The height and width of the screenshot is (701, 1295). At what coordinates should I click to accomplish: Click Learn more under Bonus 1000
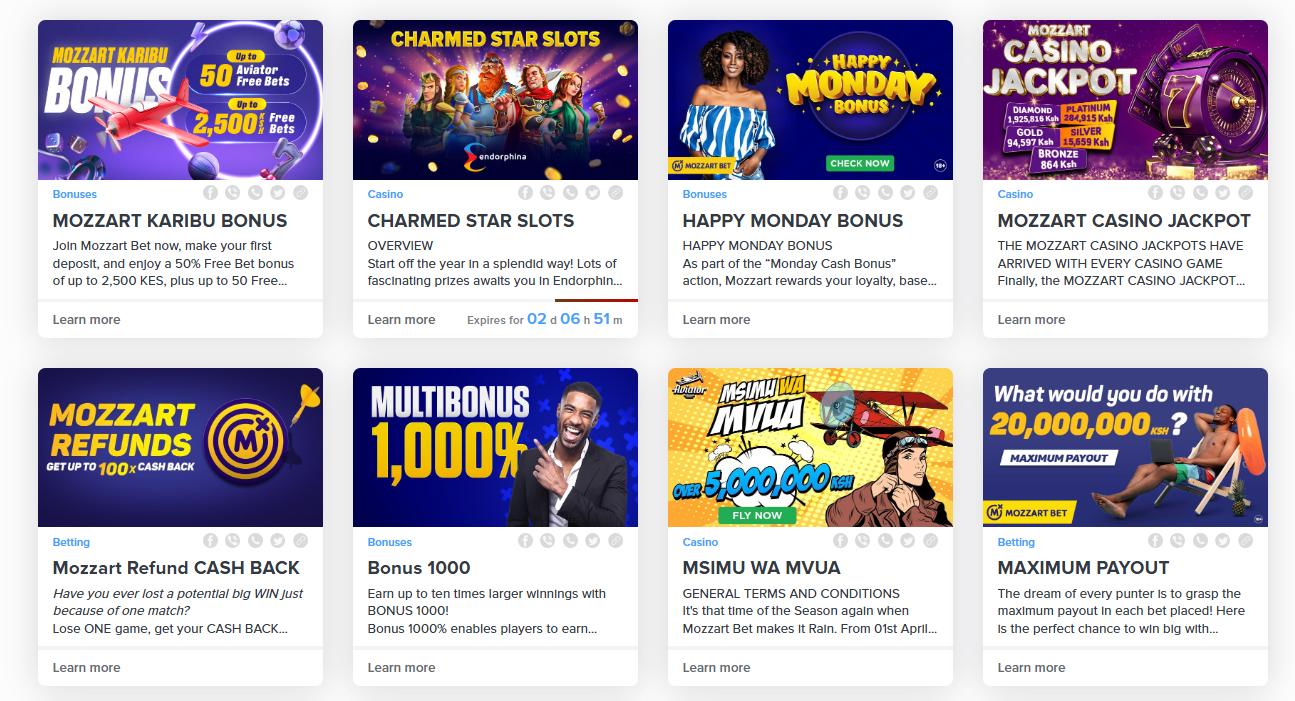tap(401, 668)
